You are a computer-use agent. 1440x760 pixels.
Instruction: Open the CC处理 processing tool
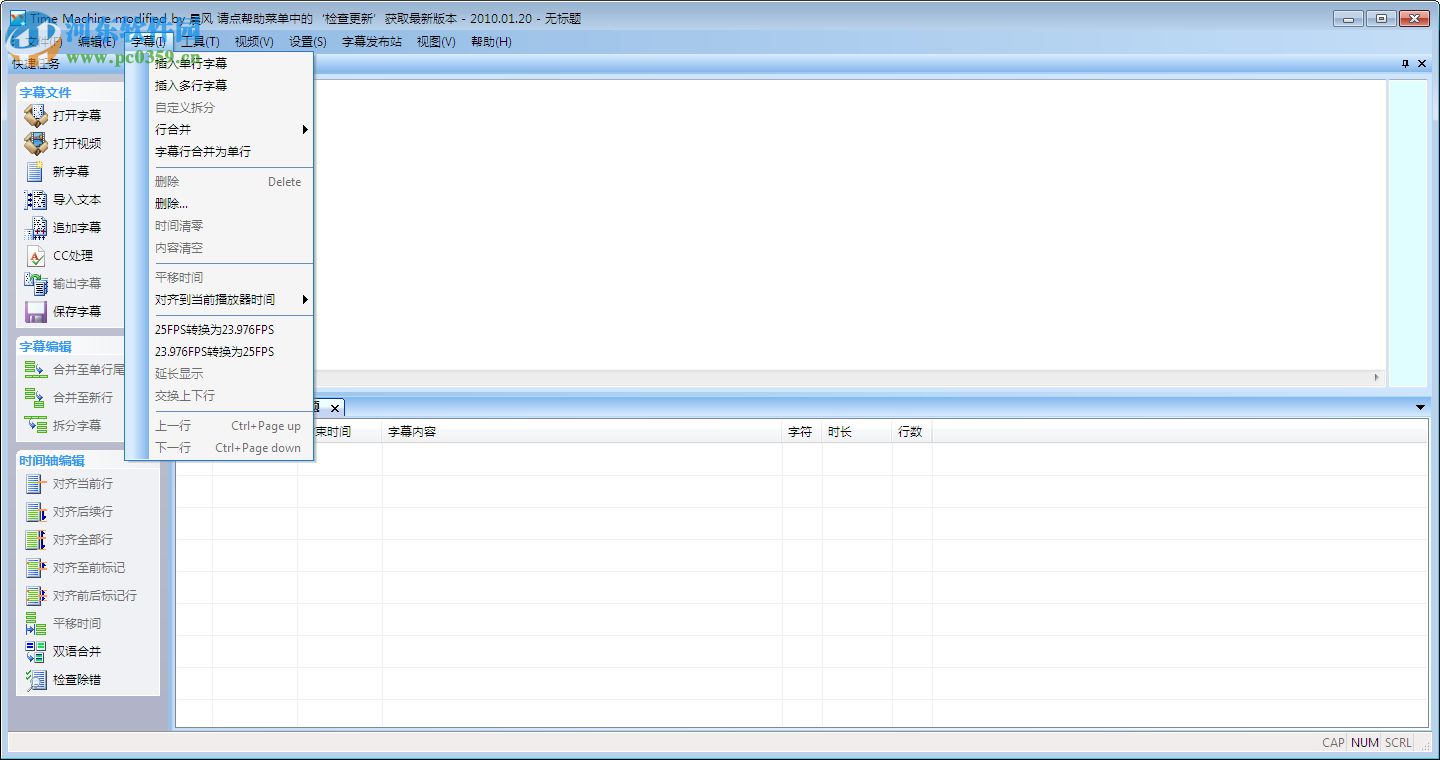pyautogui.click(x=36, y=255)
